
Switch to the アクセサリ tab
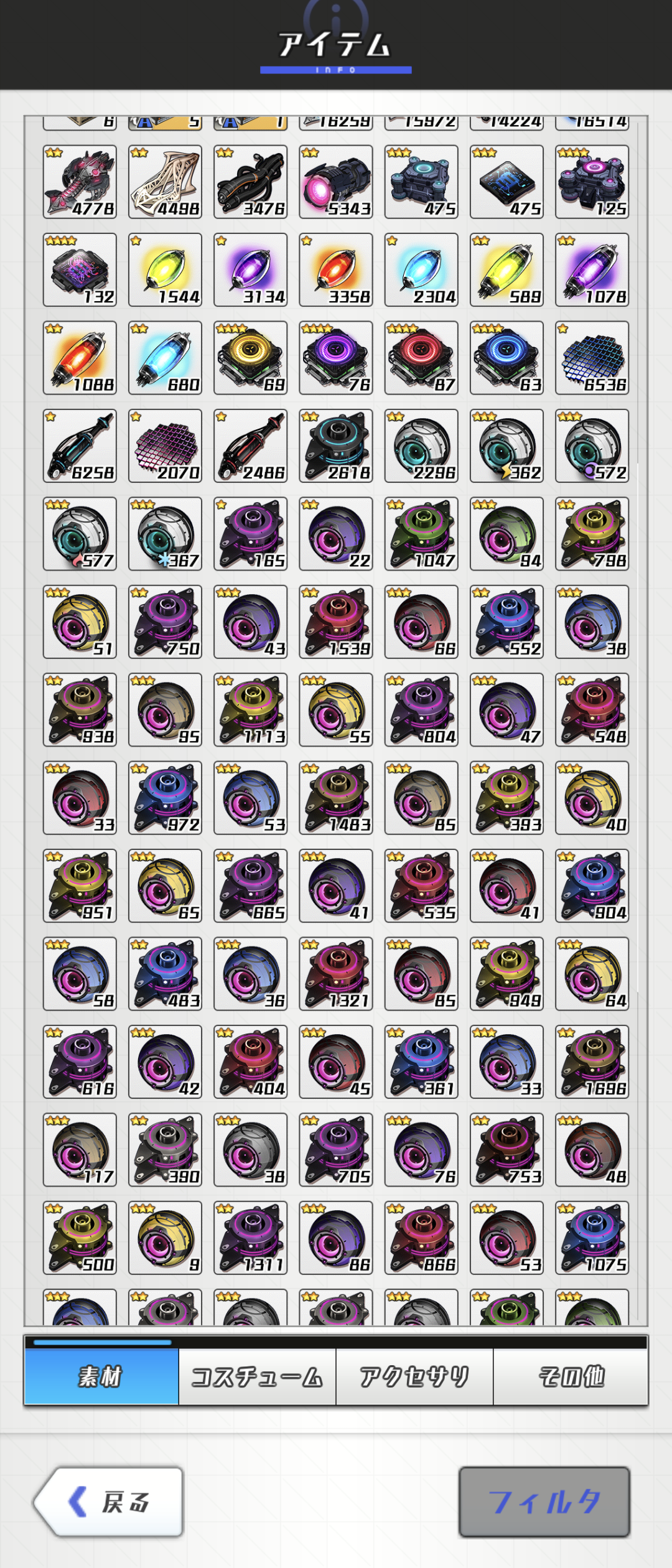(414, 1376)
